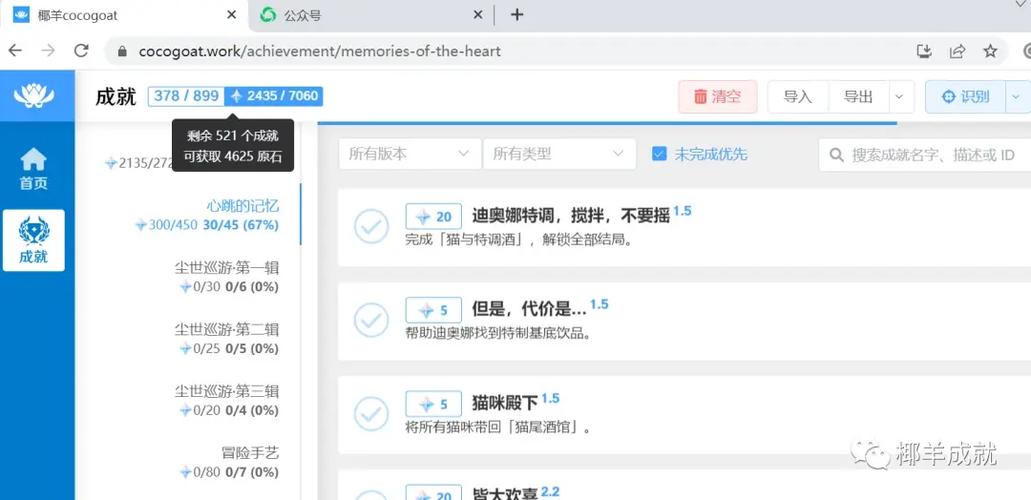Click version tag 2.2 on 皆大欢喜
Image resolution: width=1031 pixels, height=500 pixels.
coord(550,491)
